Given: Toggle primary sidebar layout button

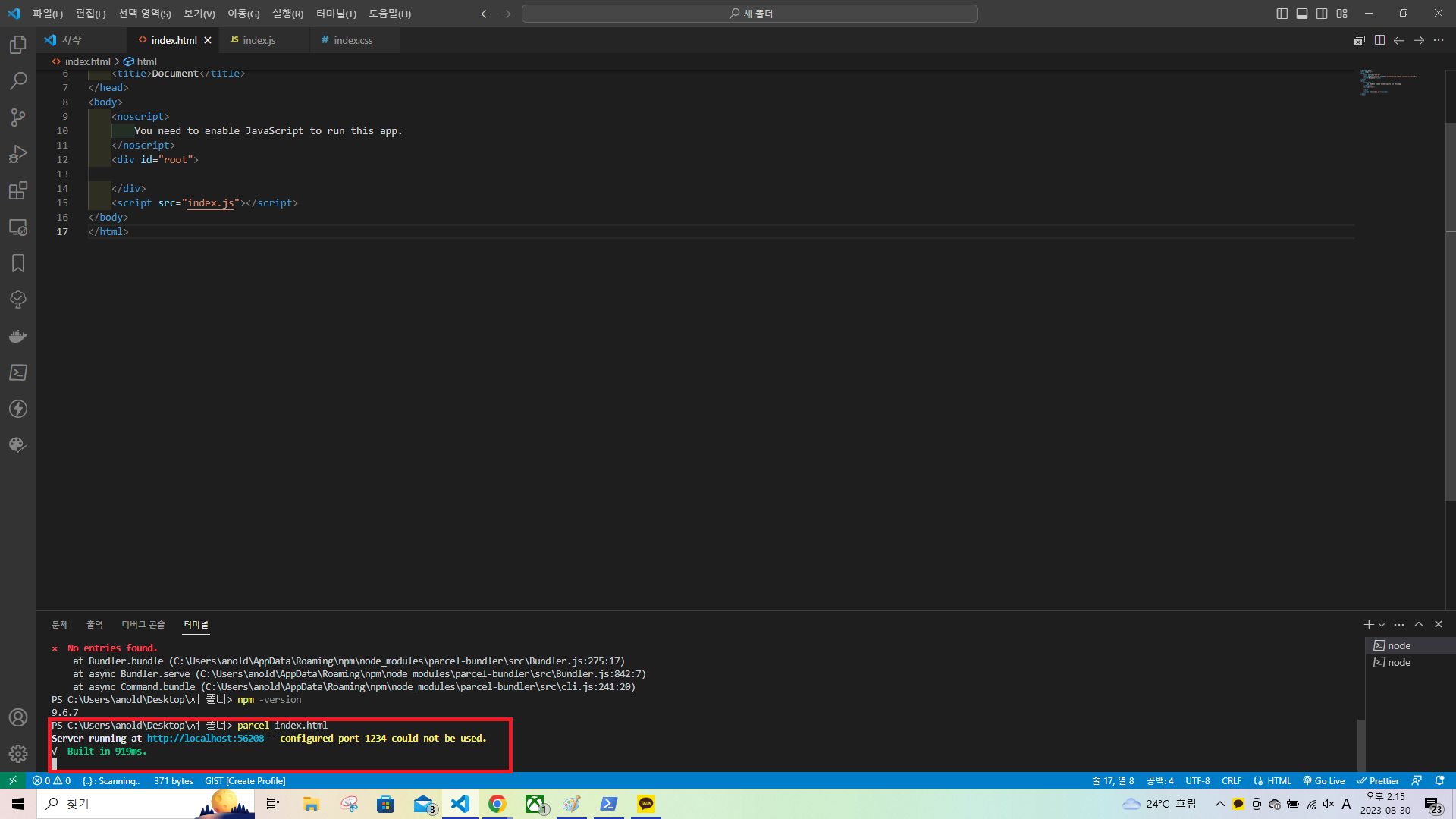Looking at the screenshot, I should coord(1282,14).
